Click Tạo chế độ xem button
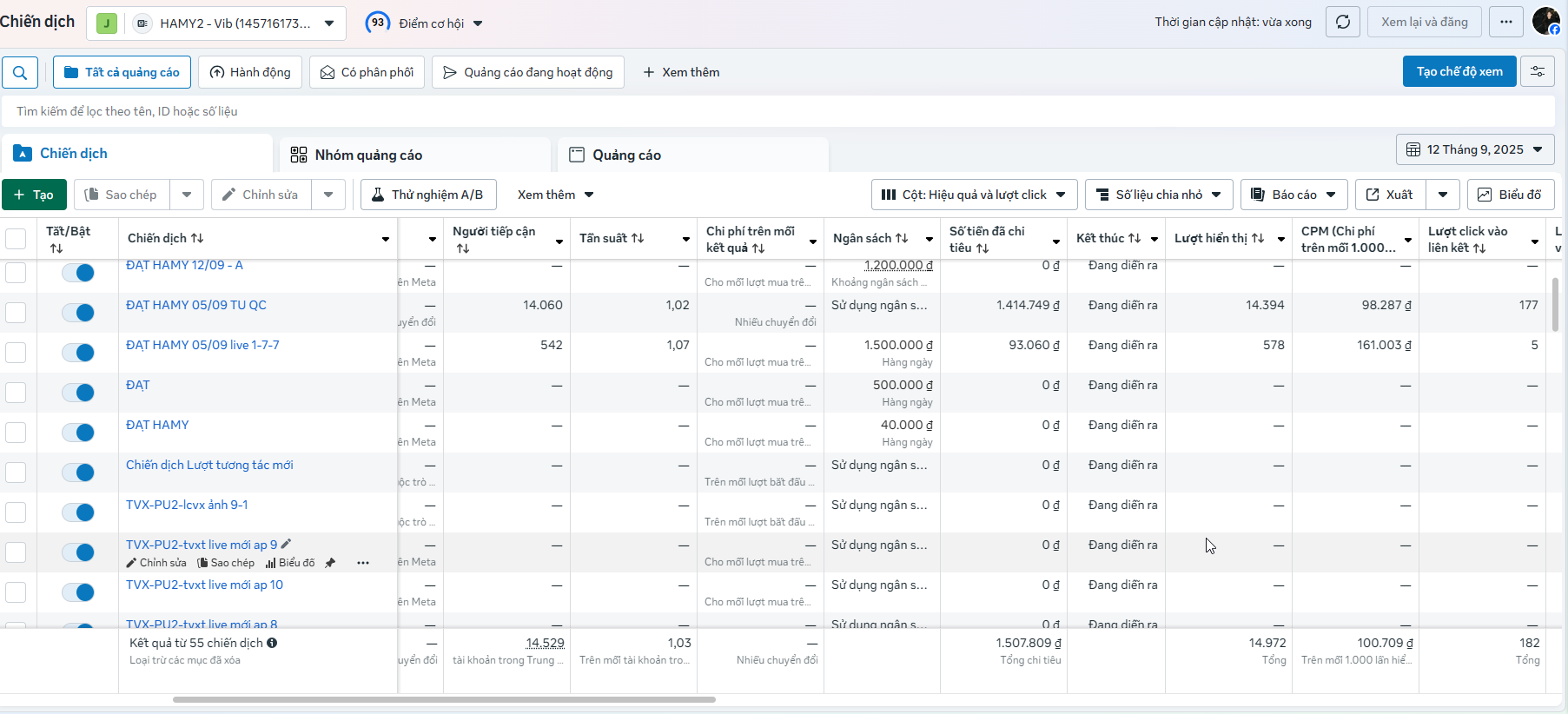The height and width of the screenshot is (714, 1568). 1459,71
